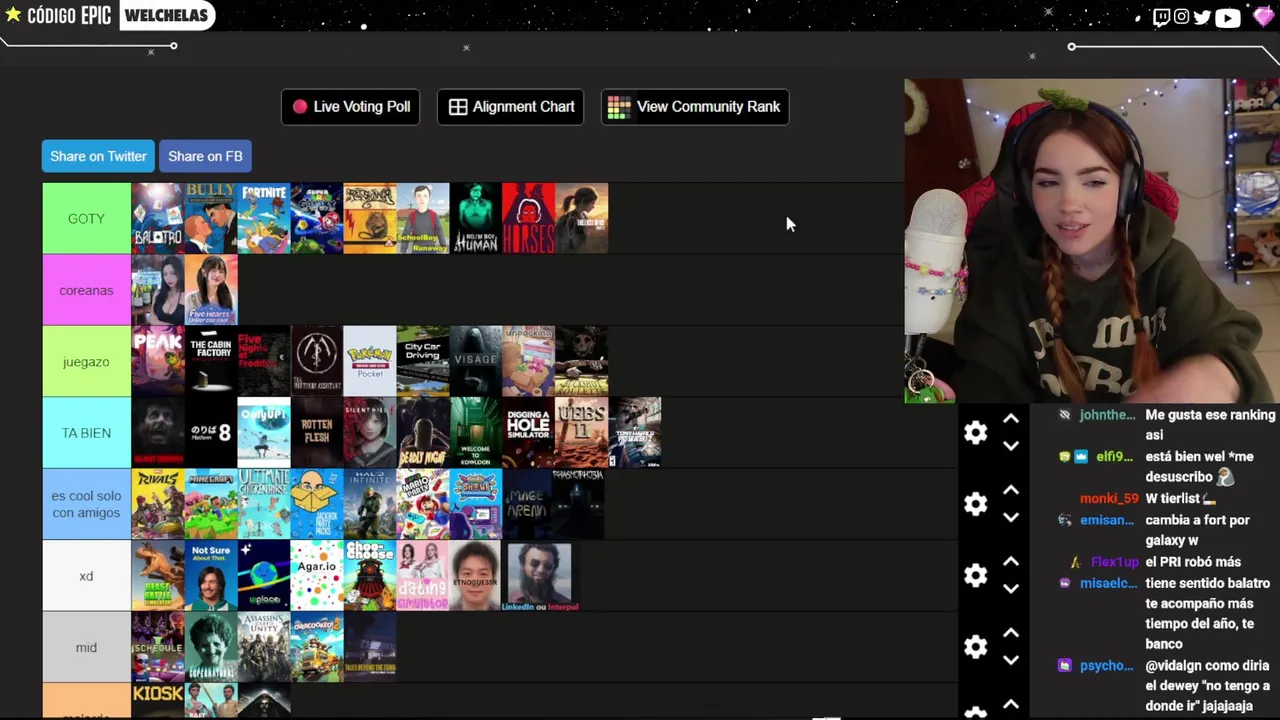Select Digging a Hole Simulator thumbnail

pos(528,433)
